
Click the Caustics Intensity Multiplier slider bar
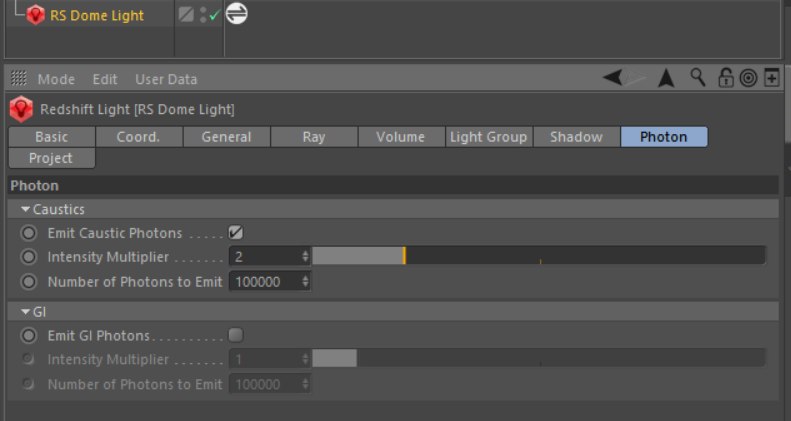[539, 256]
